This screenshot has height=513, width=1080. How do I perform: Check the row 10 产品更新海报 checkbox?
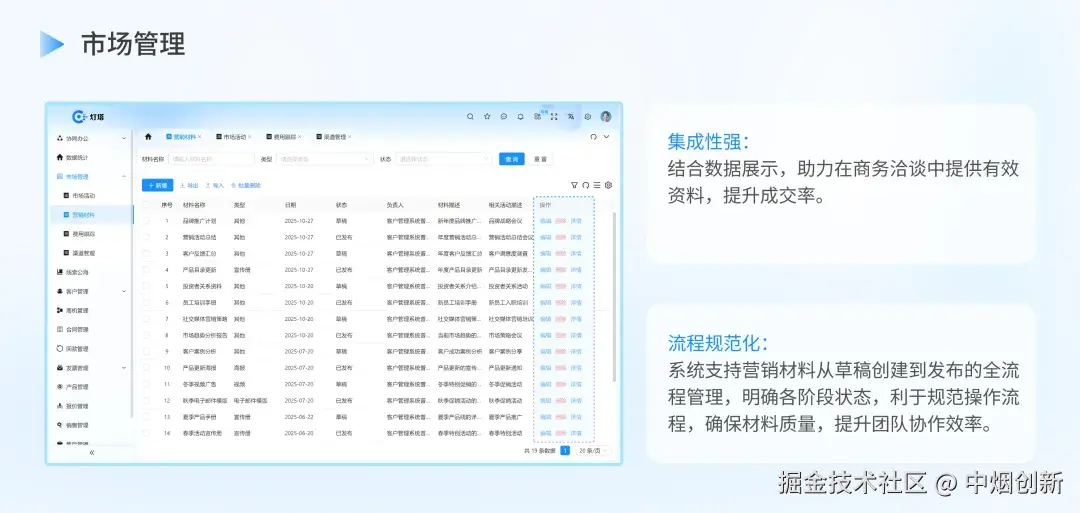146,368
